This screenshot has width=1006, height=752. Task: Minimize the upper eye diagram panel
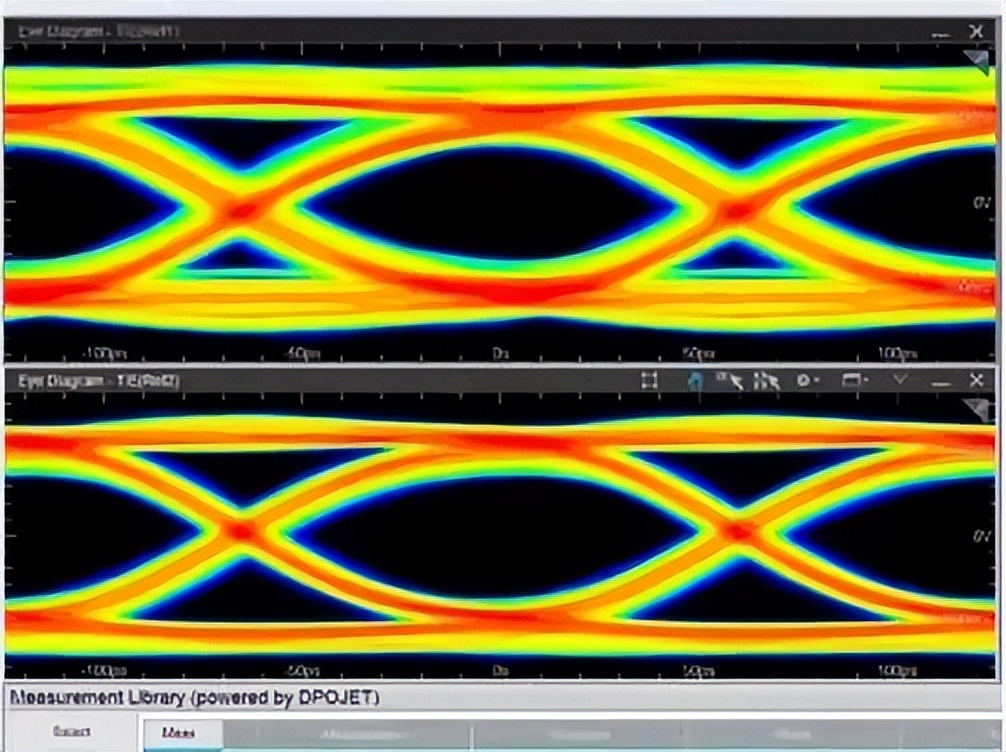(940, 33)
